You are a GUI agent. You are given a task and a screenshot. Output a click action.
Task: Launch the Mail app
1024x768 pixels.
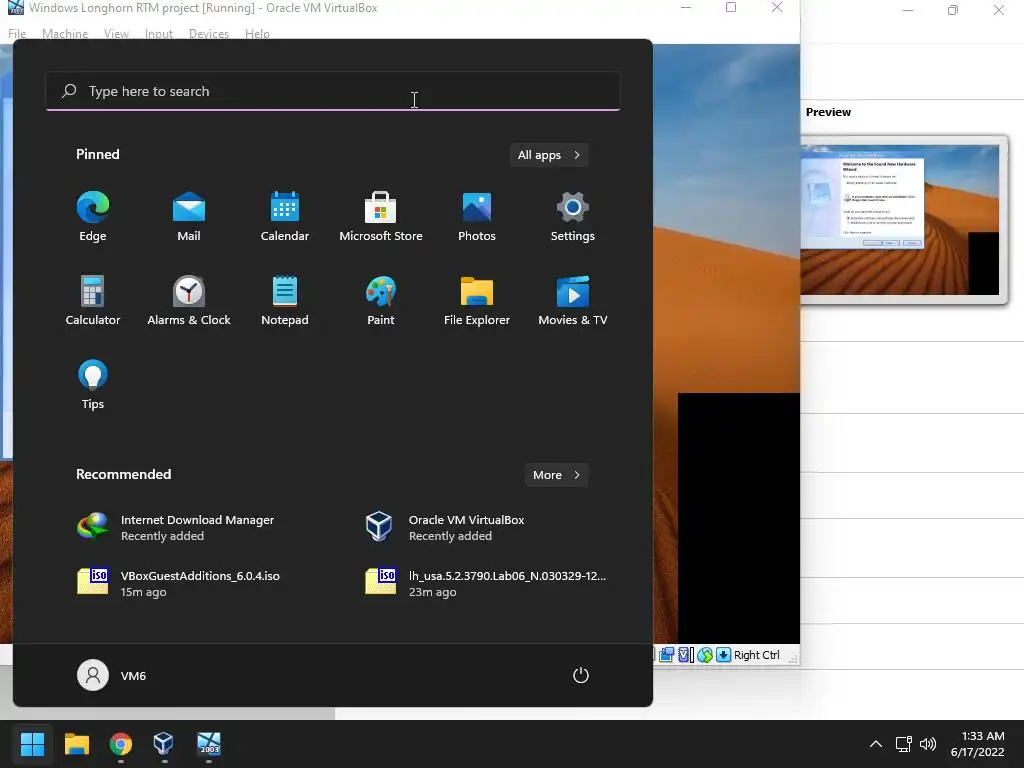pyautogui.click(x=189, y=217)
